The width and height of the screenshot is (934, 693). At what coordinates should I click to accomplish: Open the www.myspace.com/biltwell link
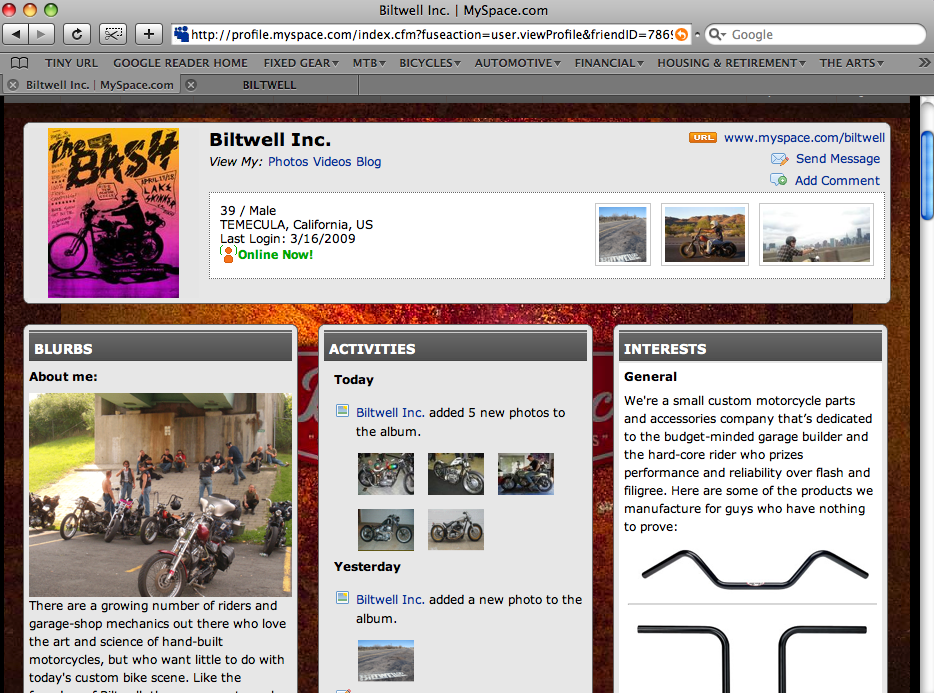tap(804, 138)
